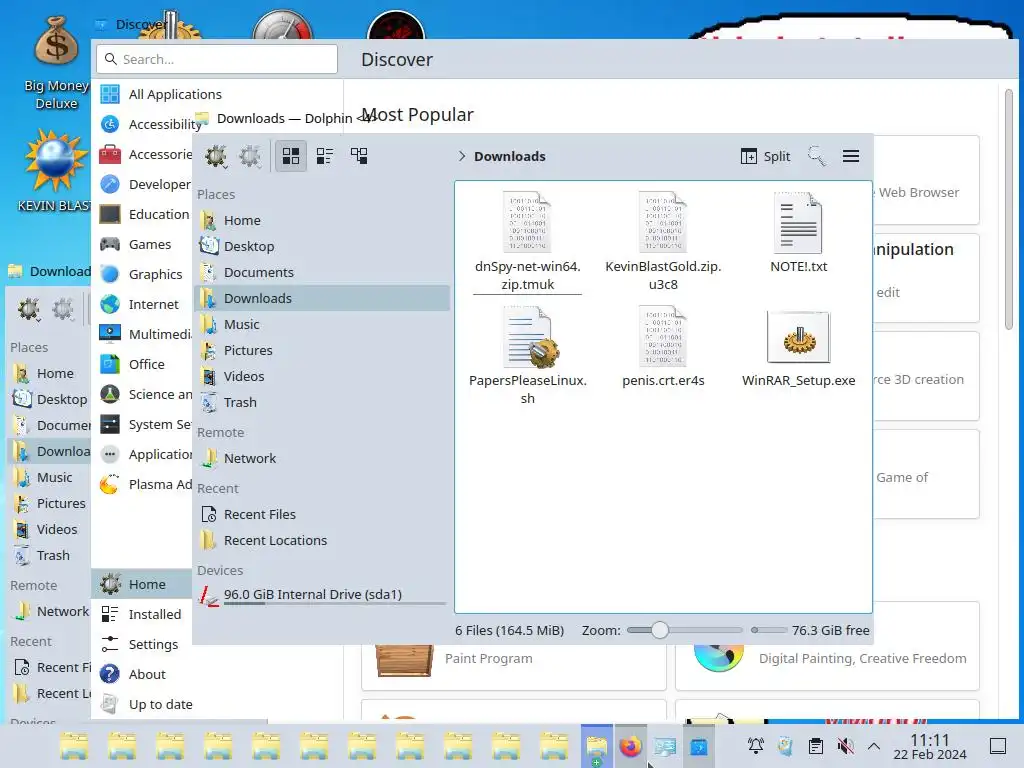Open Music in front Dolphin Places panel
Image resolution: width=1024 pixels, height=768 pixels.
[x=322, y=325]
